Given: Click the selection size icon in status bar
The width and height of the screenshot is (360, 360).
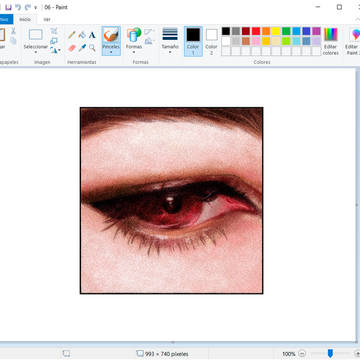Looking at the screenshot, I should tap(66, 353).
